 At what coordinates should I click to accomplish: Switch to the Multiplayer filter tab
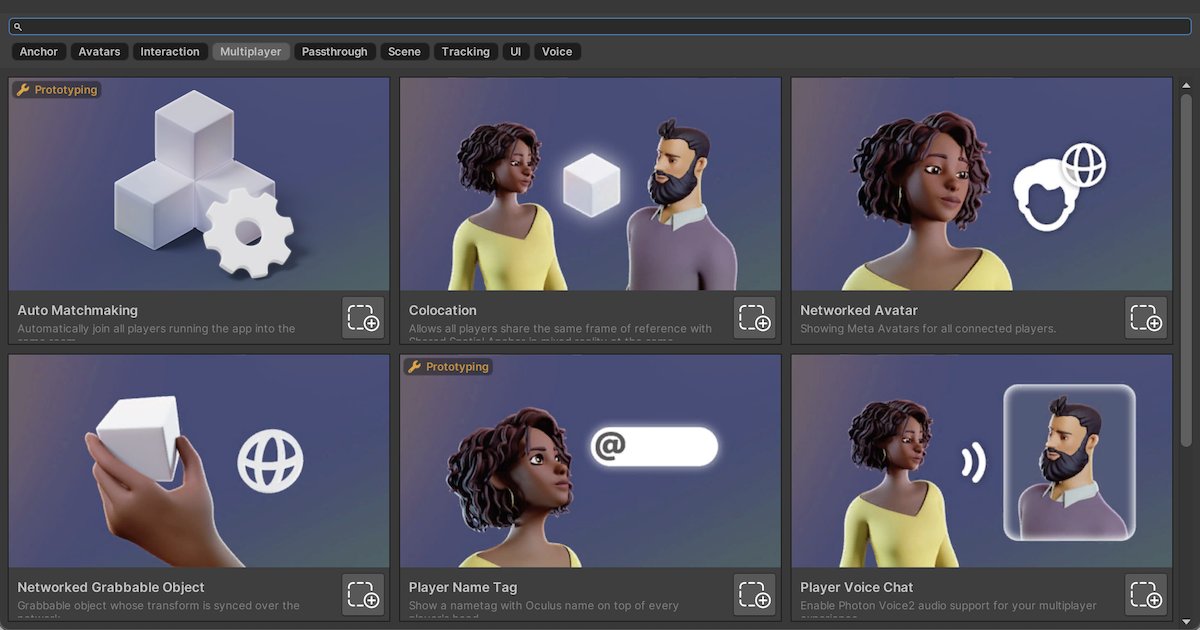(x=251, y=51)
